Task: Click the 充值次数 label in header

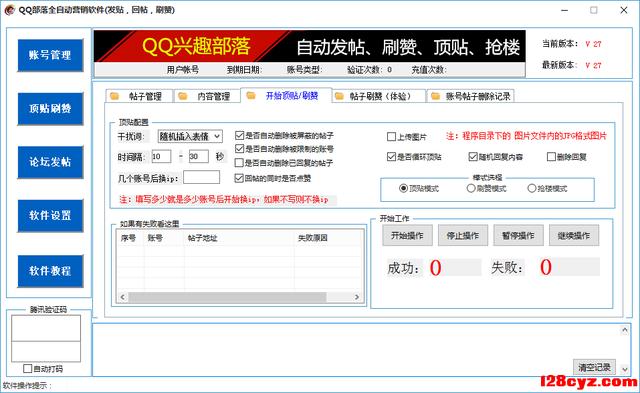Action: pos(428,70)
